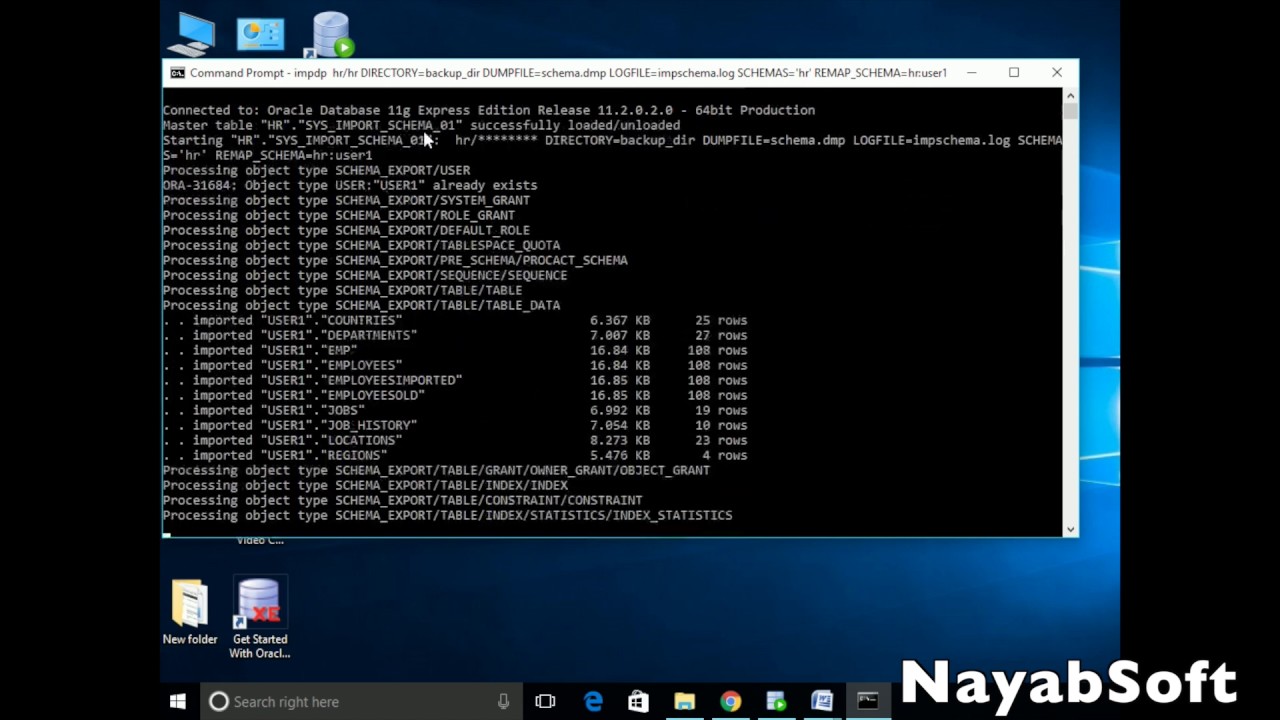Viewport: 1280px width, 720px height.
Task: Click the 'CONSTRAINT/CONSTRAINT' processing line
Action: coord(403,500)
